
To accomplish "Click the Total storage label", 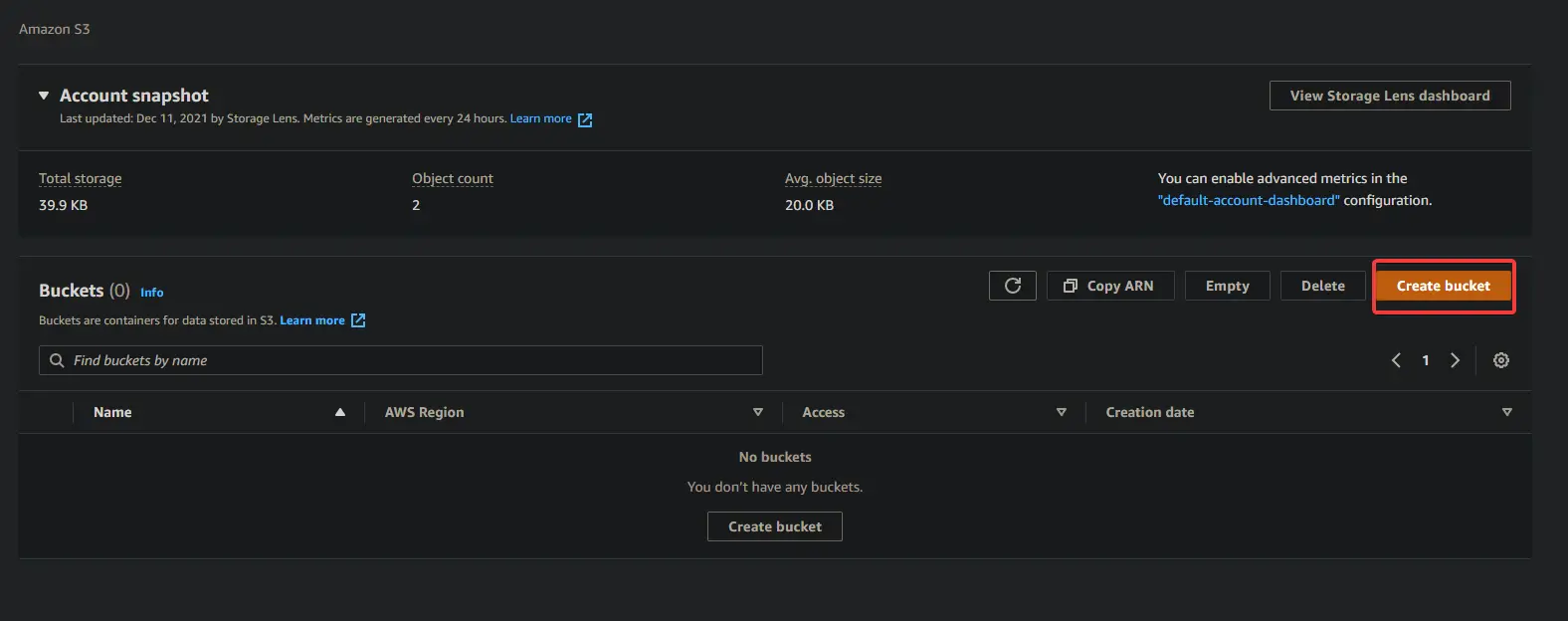I will (x=81, y=178).
